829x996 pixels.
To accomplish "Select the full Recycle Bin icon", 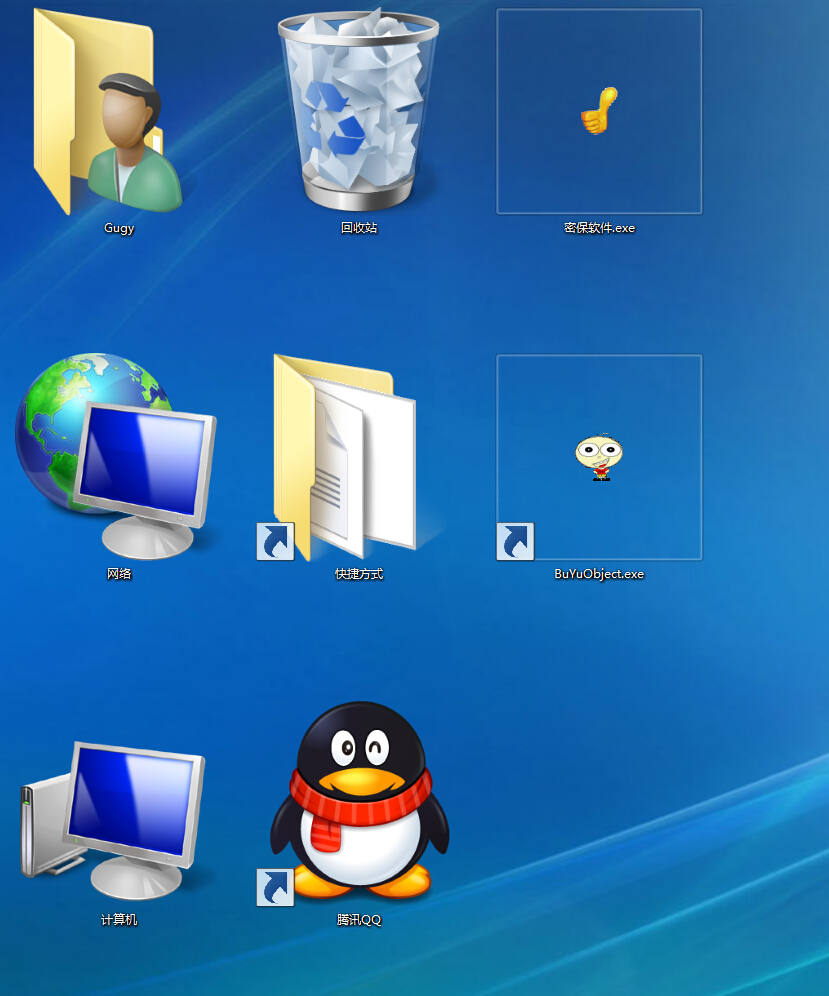I will [358, 109].
